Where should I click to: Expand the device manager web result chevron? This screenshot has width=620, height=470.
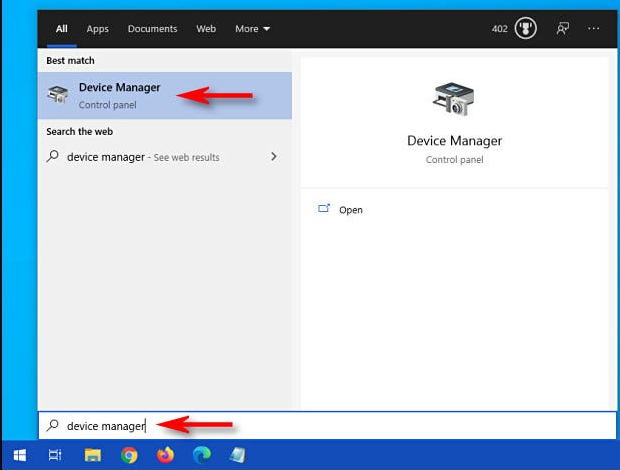click(x=274, y=157)
